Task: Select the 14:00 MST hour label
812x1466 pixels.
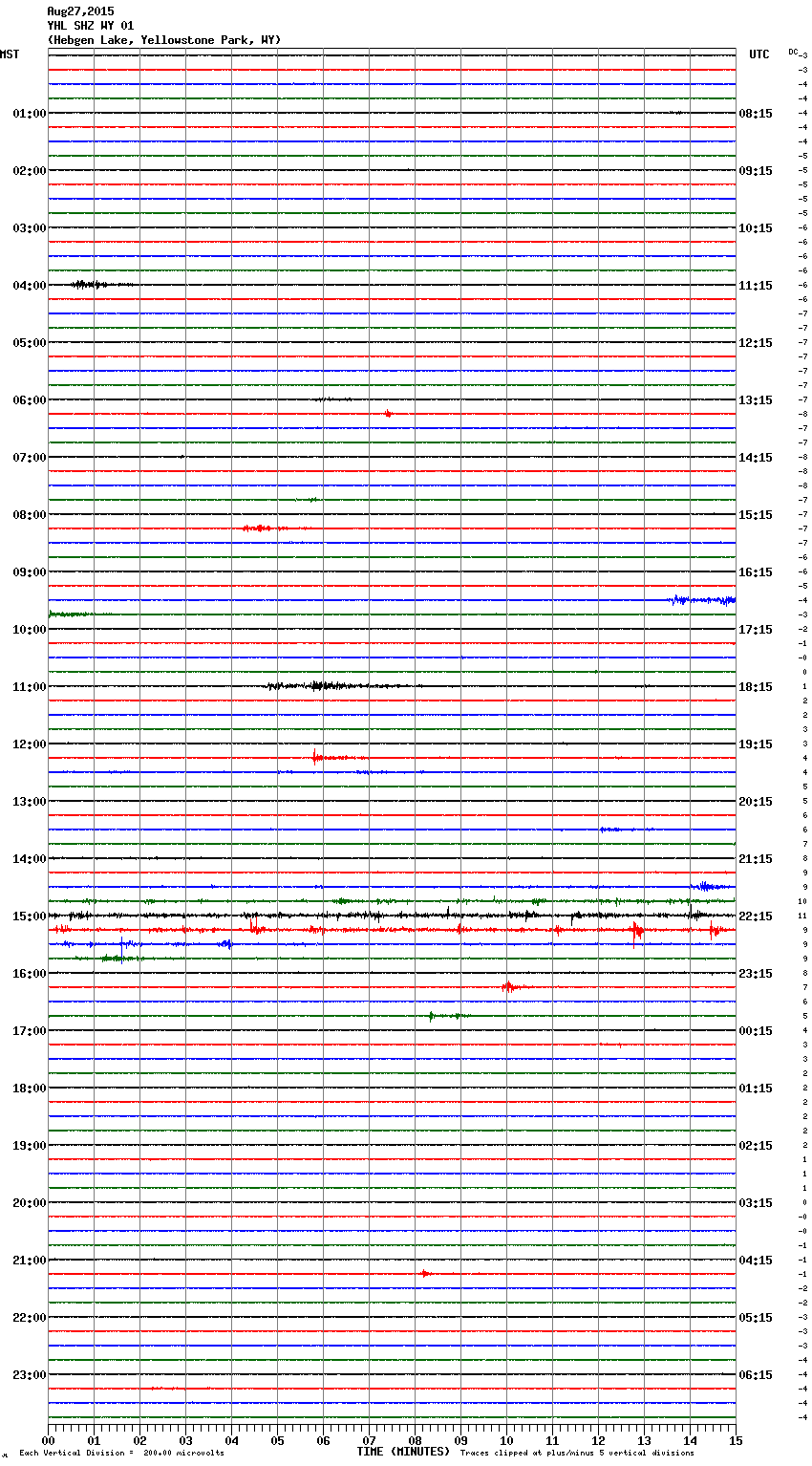Action: (x=29, y=859)
